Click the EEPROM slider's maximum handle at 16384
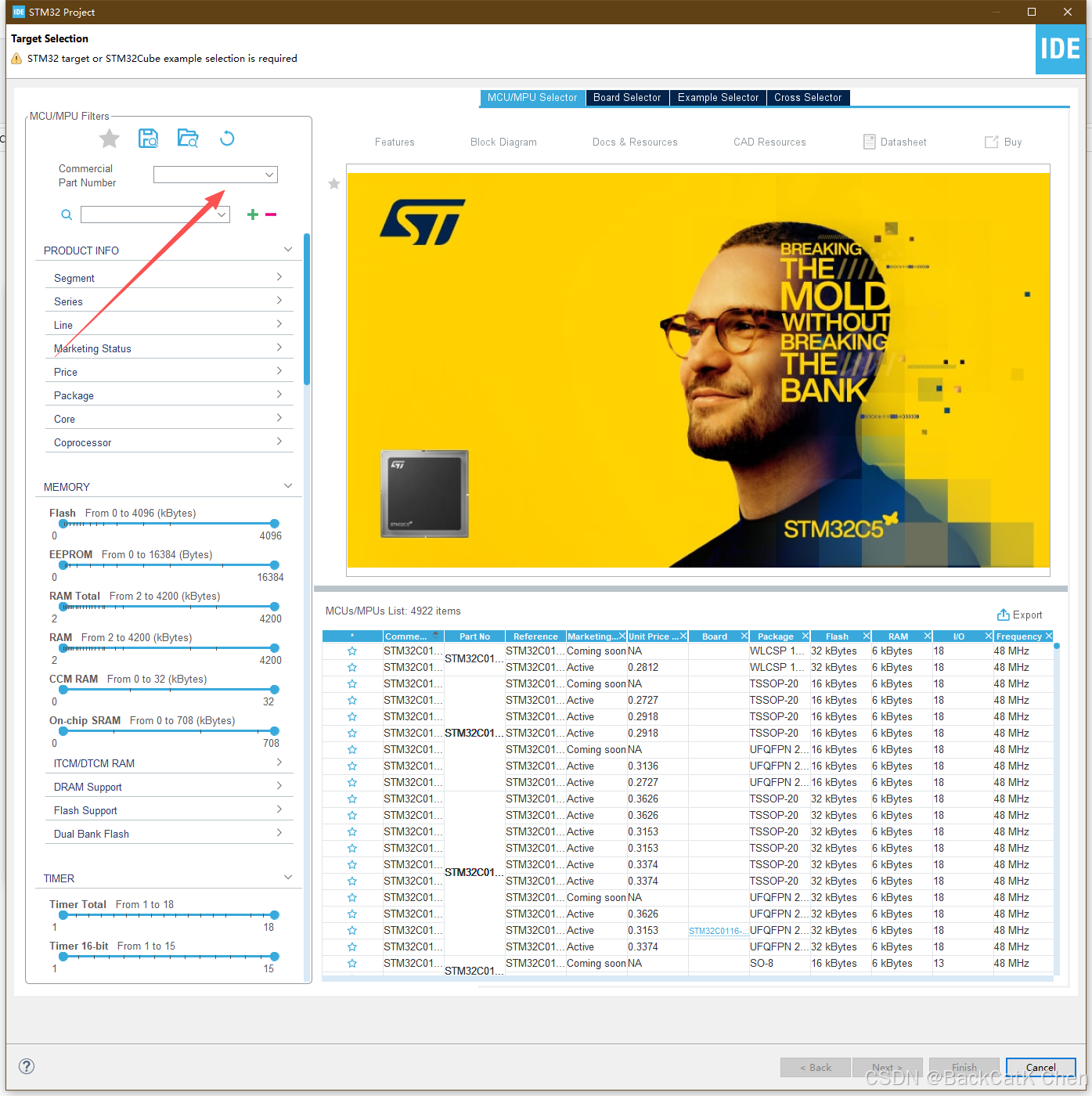The image size is (1092, 1096). click(274, 565)
